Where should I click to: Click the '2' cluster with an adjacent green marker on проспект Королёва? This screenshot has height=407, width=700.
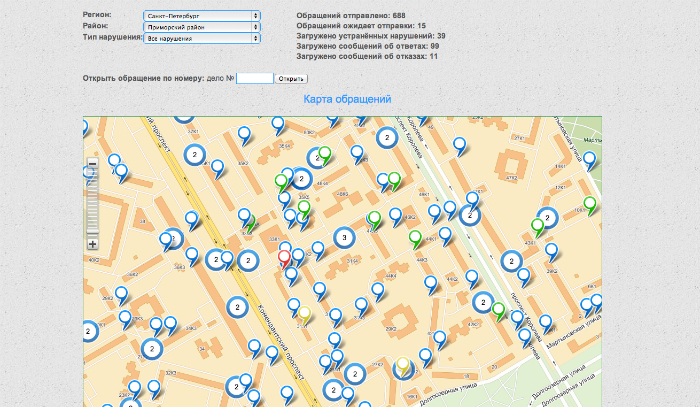(483, 303)
